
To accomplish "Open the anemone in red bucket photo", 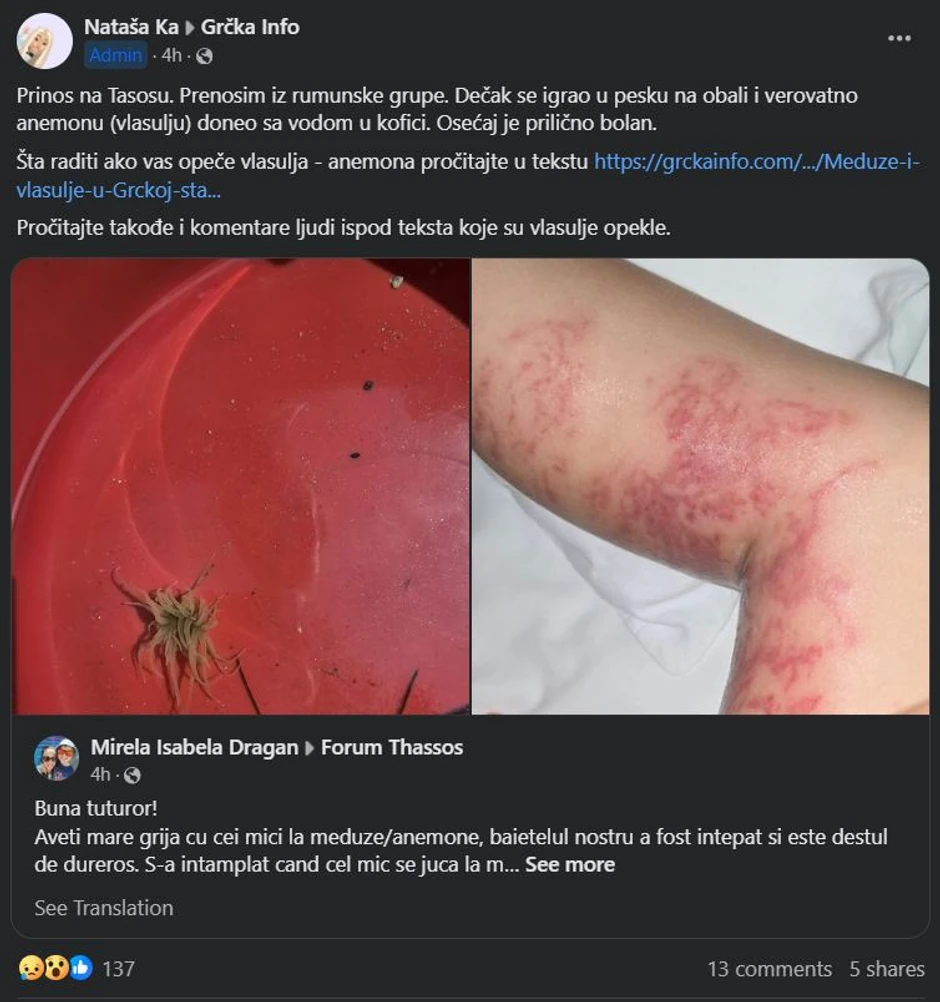I will (241, 486).
